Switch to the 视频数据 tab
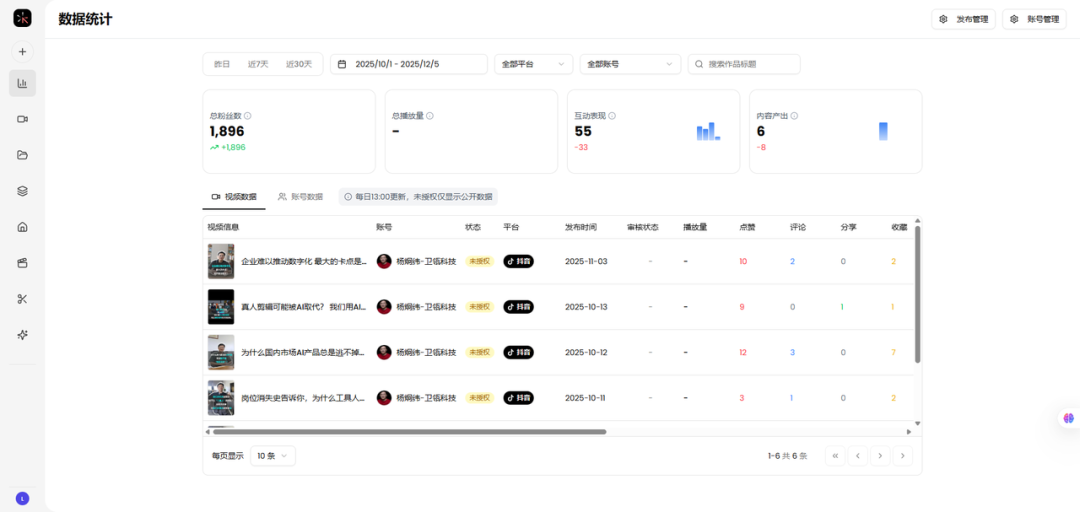The width and height of the screenshot is (1080, 512). [x=233, y=196]
